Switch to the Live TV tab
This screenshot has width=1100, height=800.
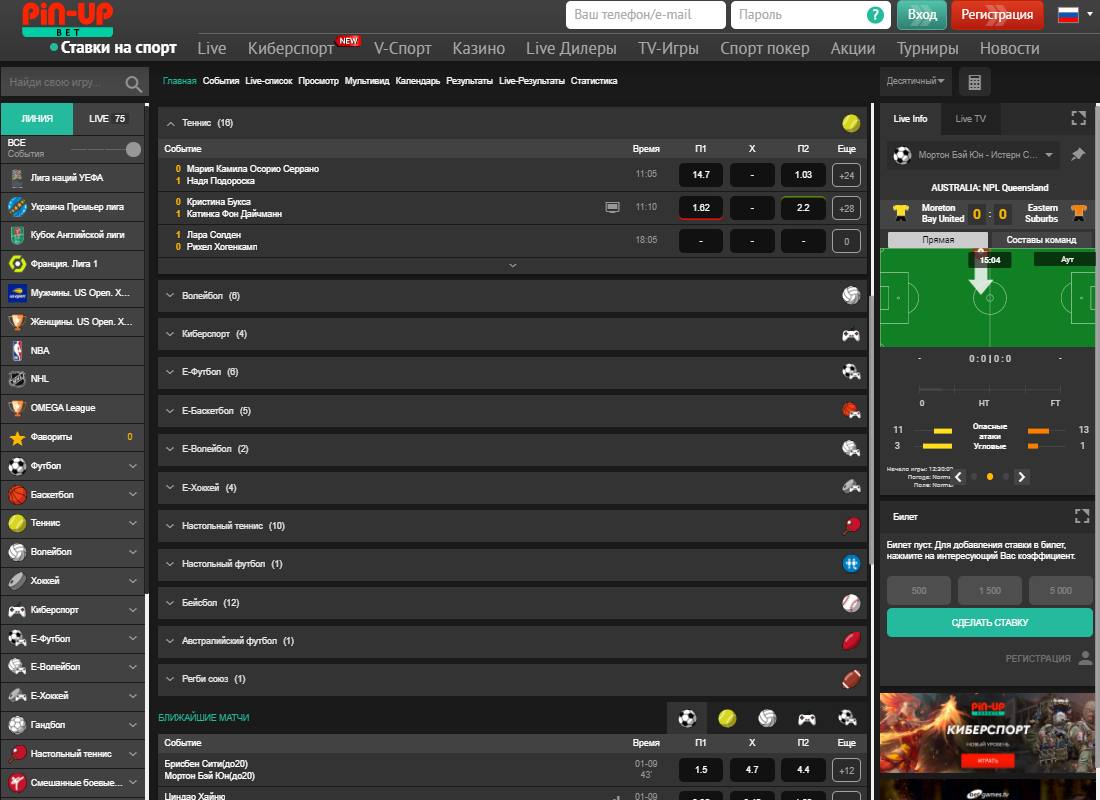(970, 118)
